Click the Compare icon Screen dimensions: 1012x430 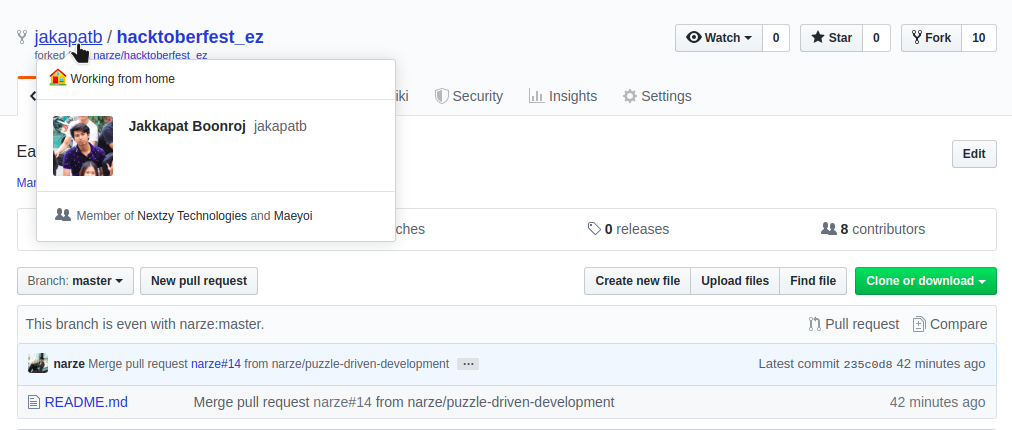click(919, 324)
